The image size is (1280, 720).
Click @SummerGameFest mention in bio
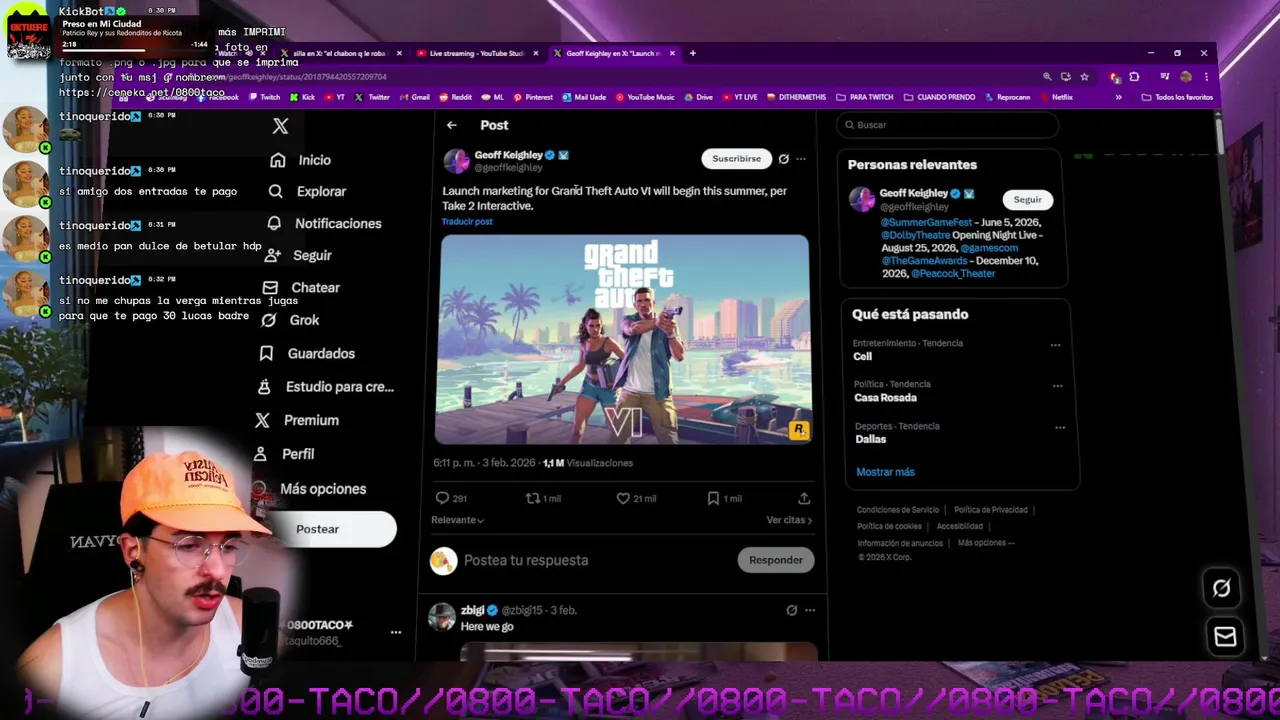[x=926, y=222]
